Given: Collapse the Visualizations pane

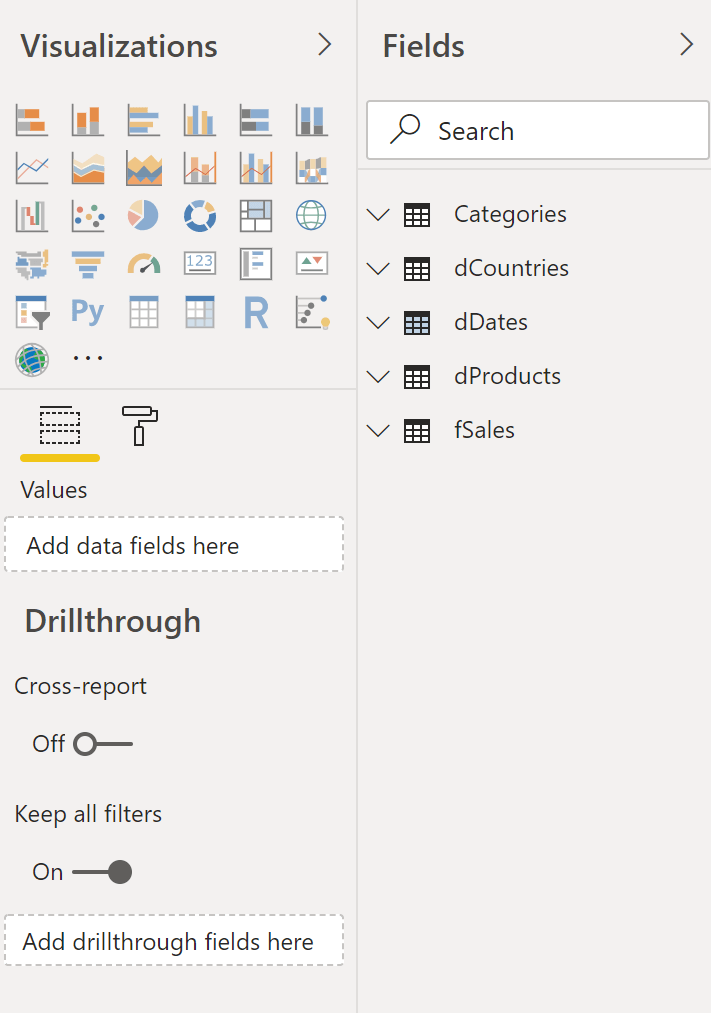Looking at the screenshot, I should pos(325,44).
